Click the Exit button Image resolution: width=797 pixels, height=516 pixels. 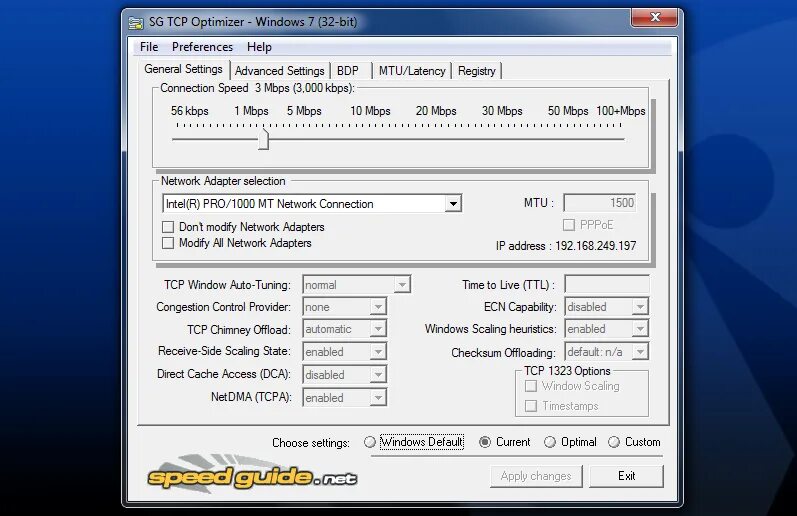click(x=626, y=476)
